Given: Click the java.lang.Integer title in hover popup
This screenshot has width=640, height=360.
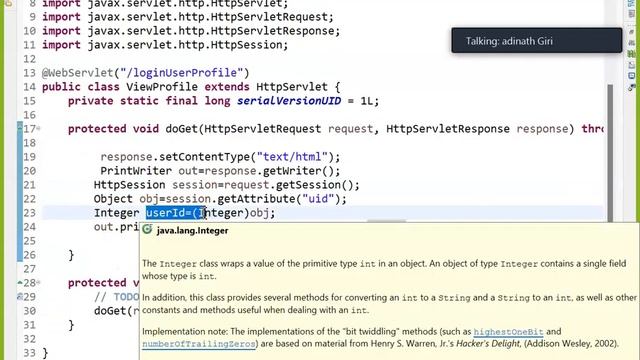Looking at the screenshot, I should [x=192, y=231].
